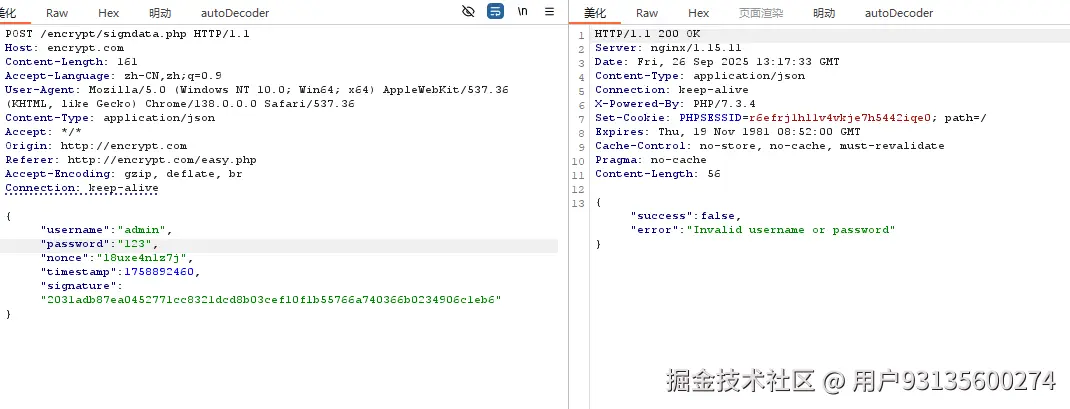This screenshot has height=409, width=1070.
Task: Switch to Hex tab in request pane
Action: [x=109, y=13]
